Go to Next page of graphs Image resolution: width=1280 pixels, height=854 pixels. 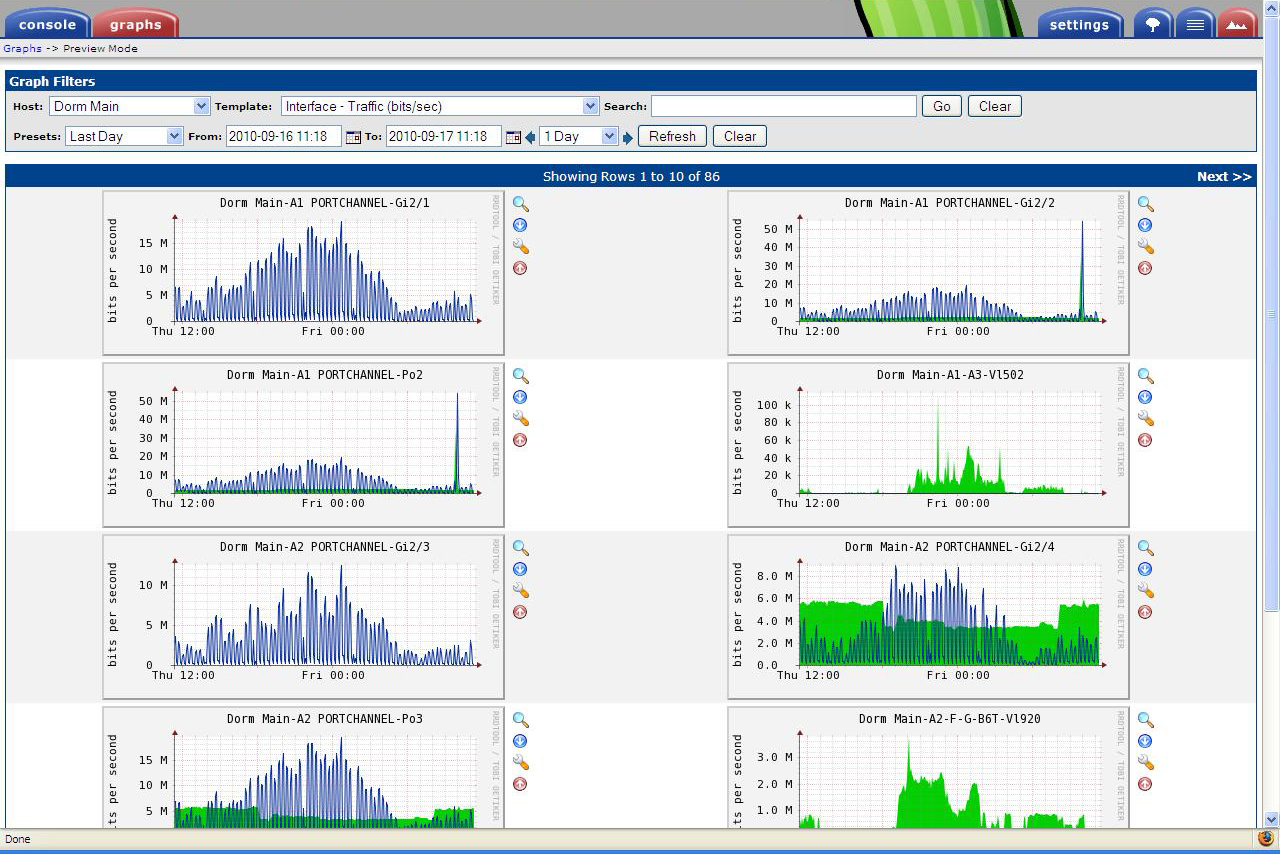pos(1224,176)
